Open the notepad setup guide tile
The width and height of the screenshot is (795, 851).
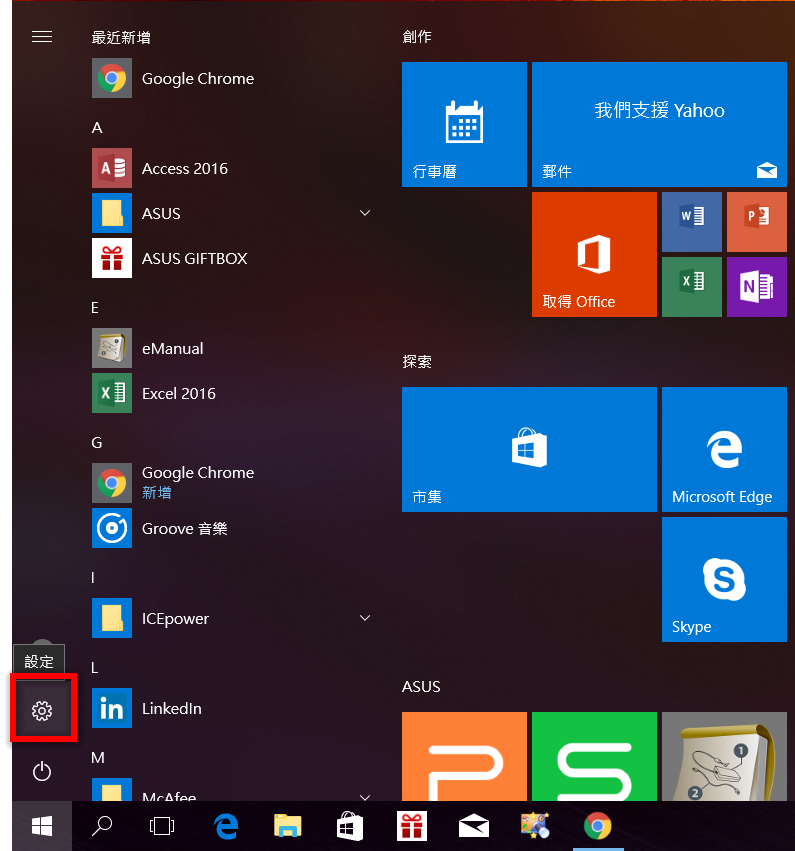(x=724, y=756)
